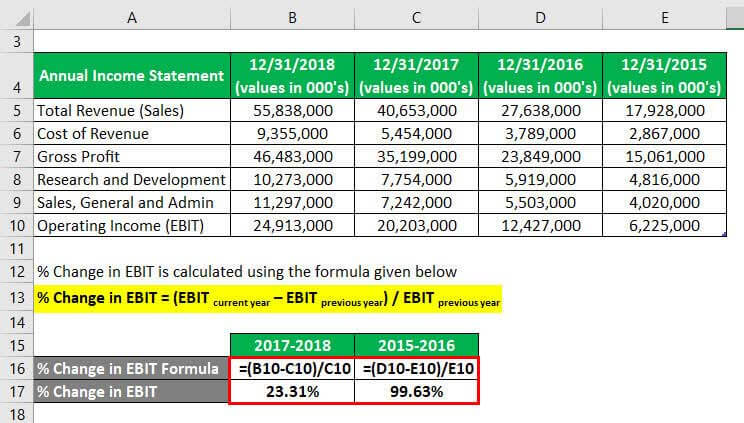Click the yellow % Change in EBIT formula cell
744x423 pixels.
pyautogui.click(x=268, y=299)
